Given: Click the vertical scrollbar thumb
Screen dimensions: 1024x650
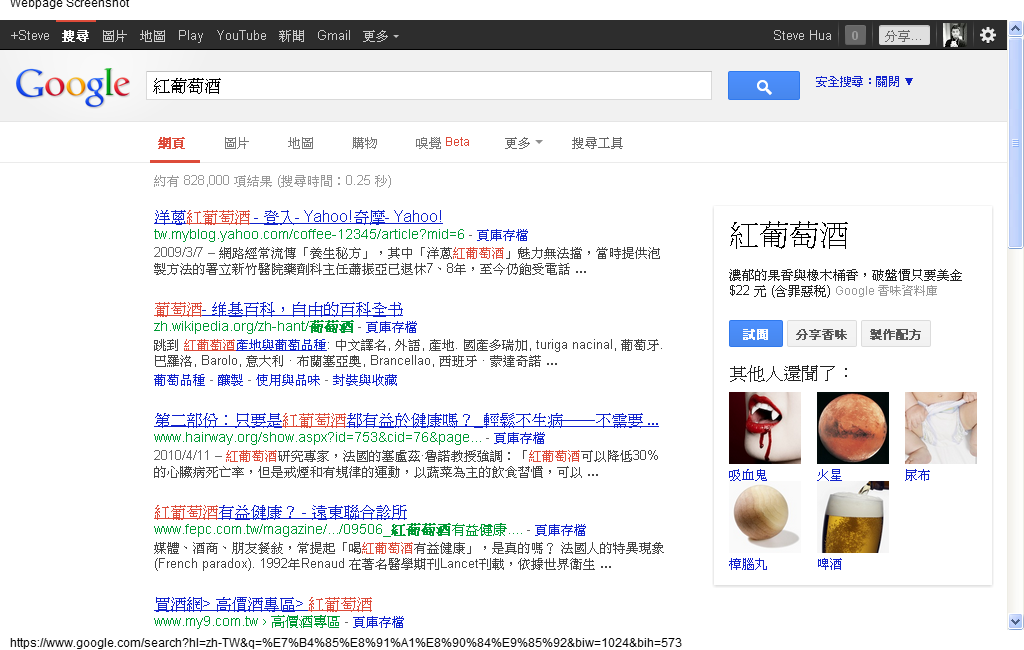Looking at the screenshot, I should pos(1015,142).
